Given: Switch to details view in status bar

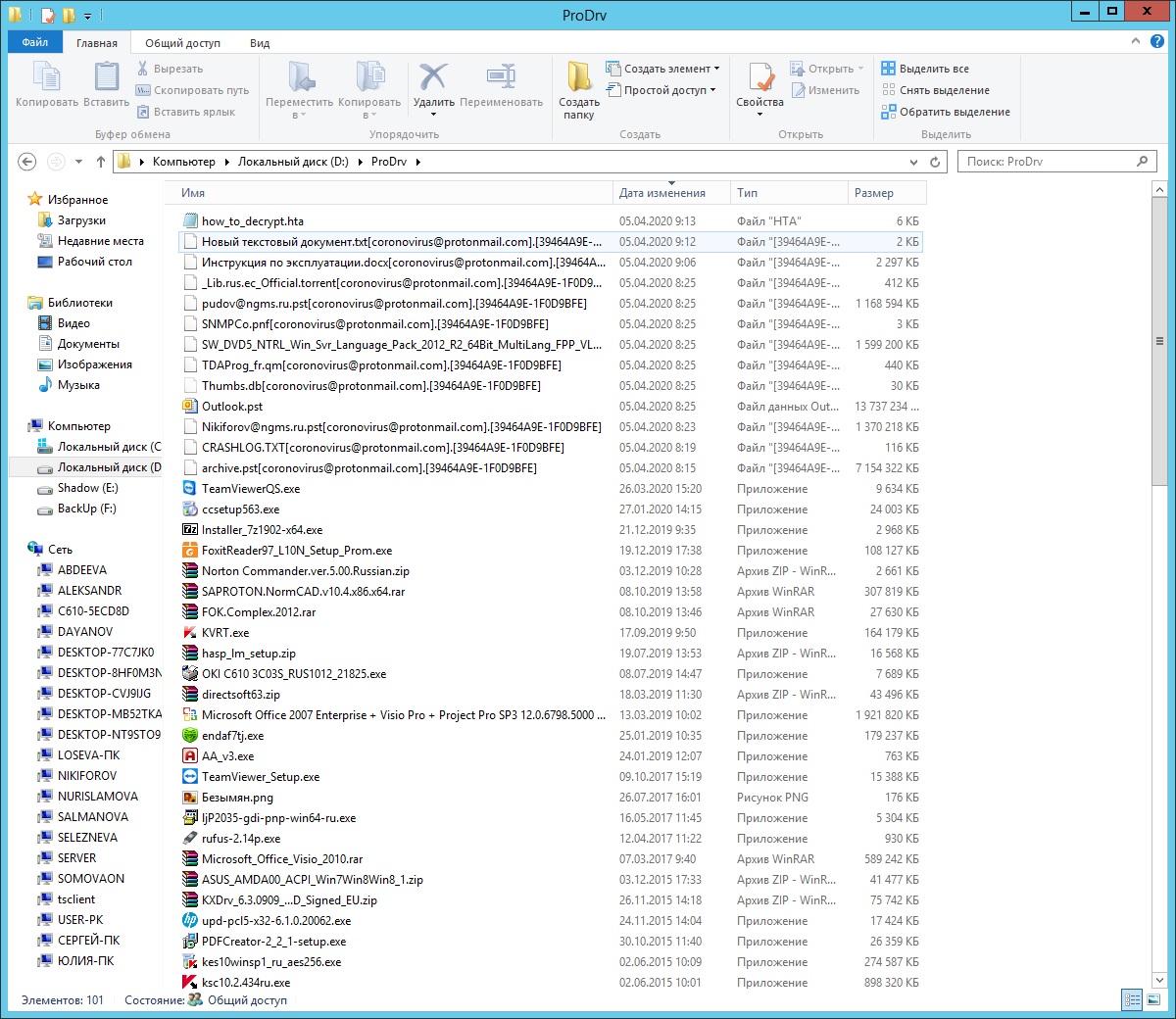Looking at the screenshot, I should [1133, 1000].
